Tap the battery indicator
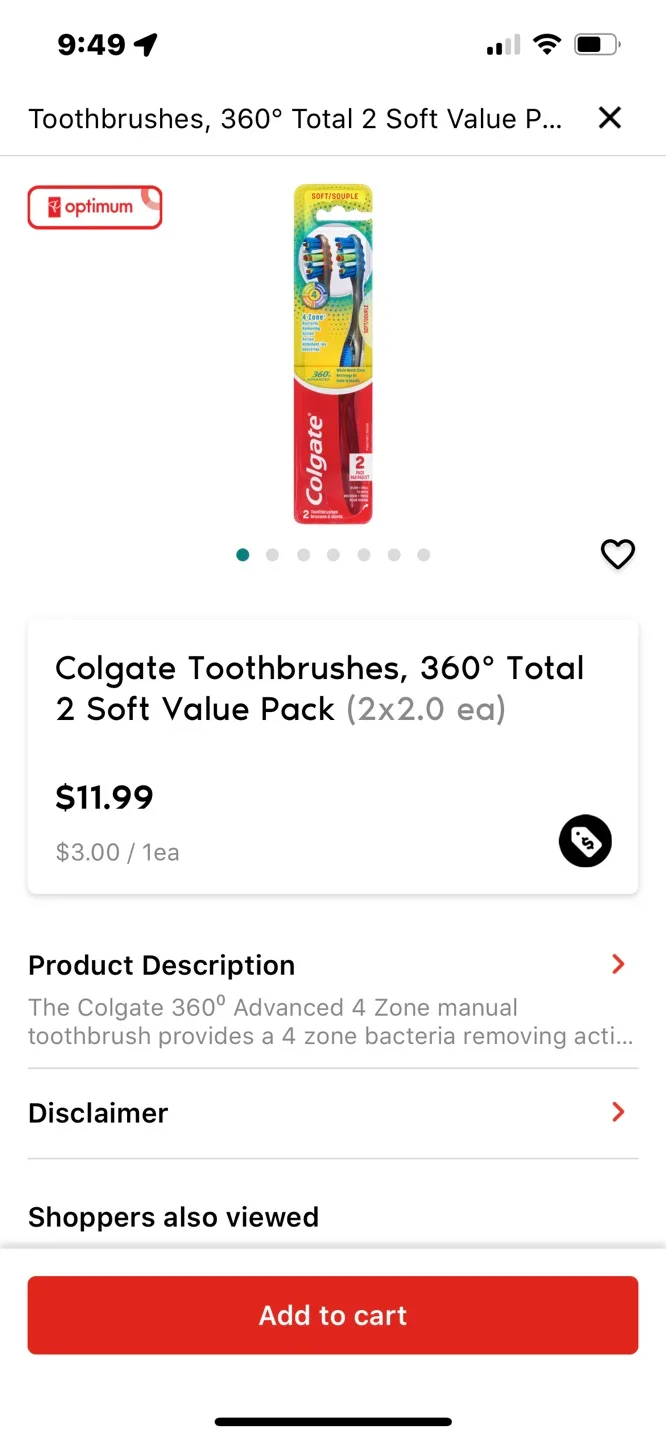 pos(594,44)
